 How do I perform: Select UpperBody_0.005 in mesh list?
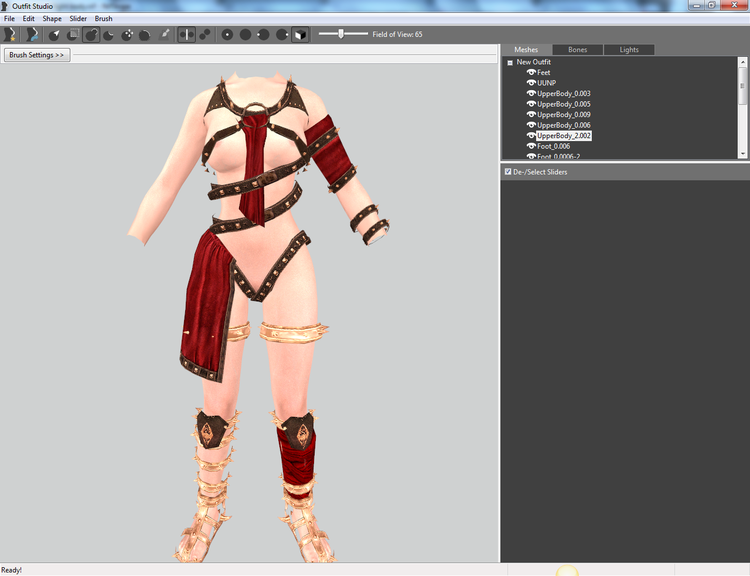(x=563, y=104)
